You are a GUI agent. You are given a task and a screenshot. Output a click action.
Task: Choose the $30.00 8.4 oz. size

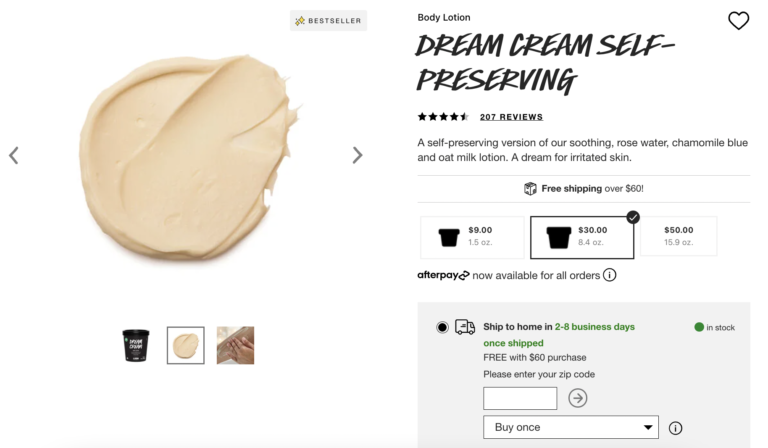coord(582,237)
